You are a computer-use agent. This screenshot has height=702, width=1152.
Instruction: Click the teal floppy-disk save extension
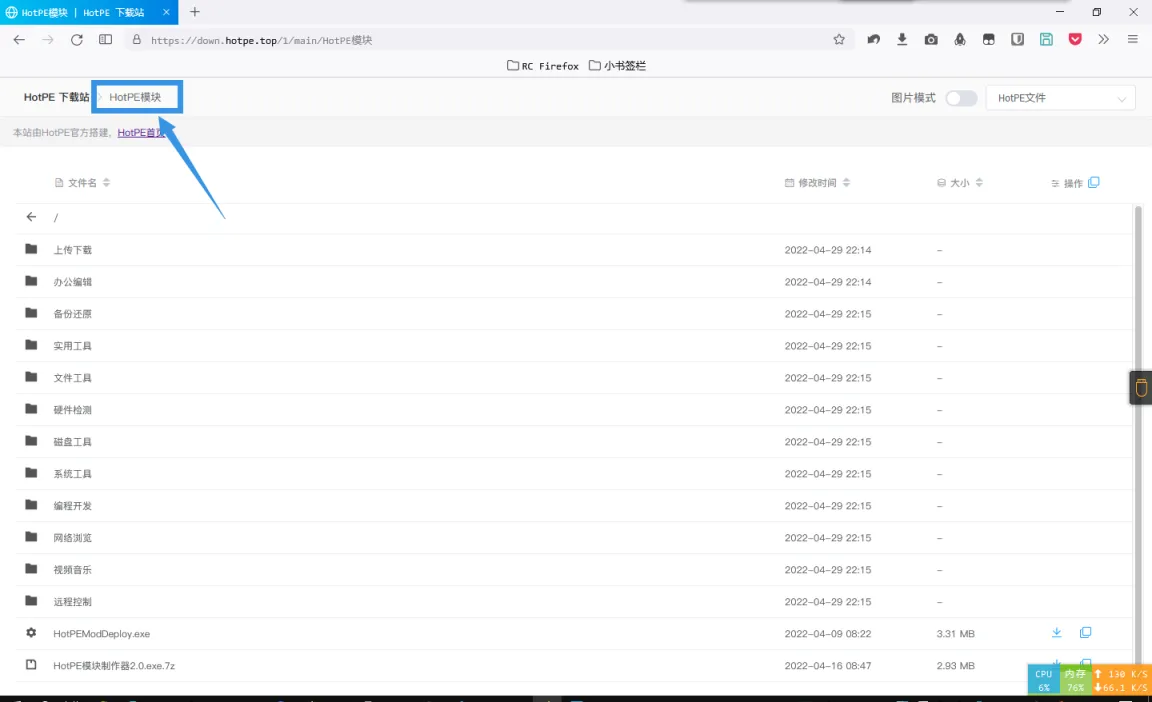(1046, 40)
